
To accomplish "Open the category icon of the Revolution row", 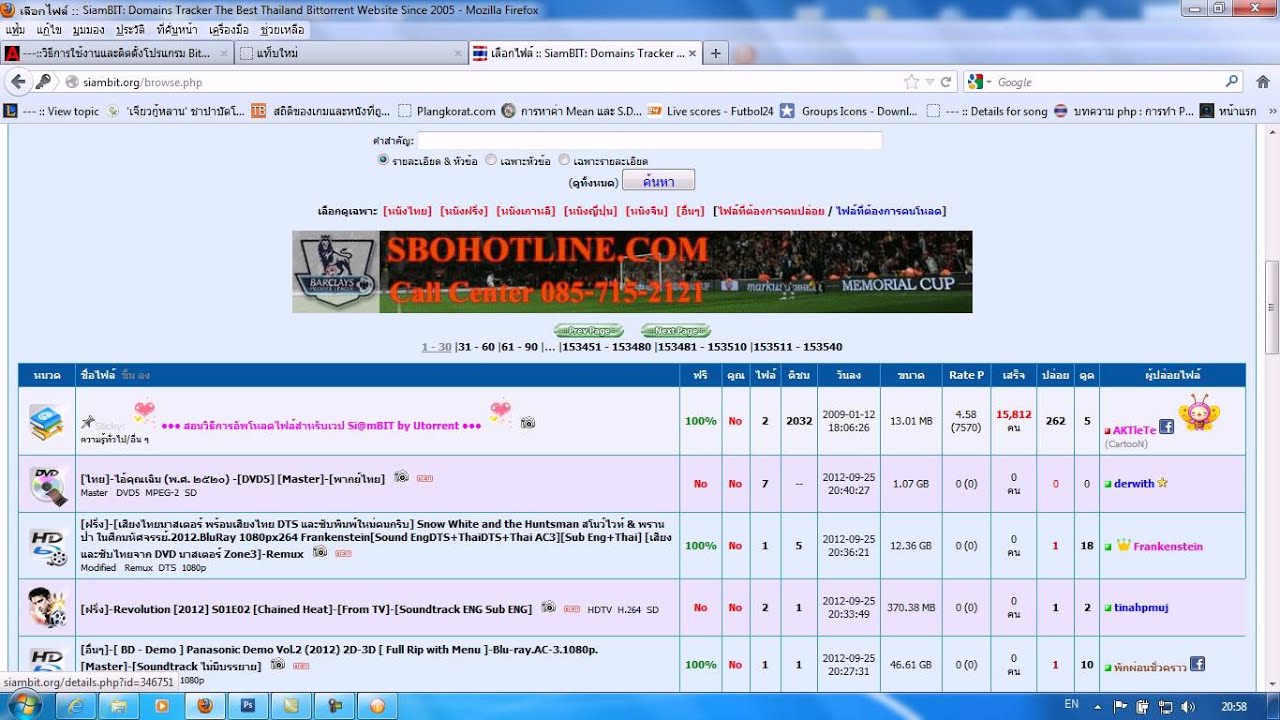I will 46,607.
